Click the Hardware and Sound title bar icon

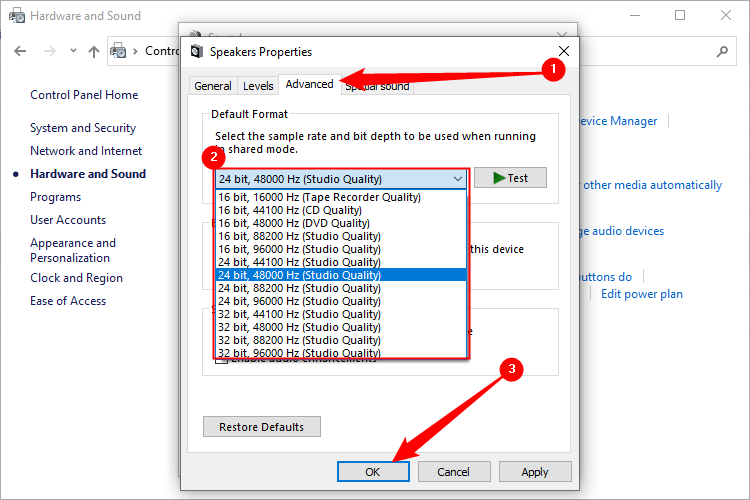(x=17, y=16)
